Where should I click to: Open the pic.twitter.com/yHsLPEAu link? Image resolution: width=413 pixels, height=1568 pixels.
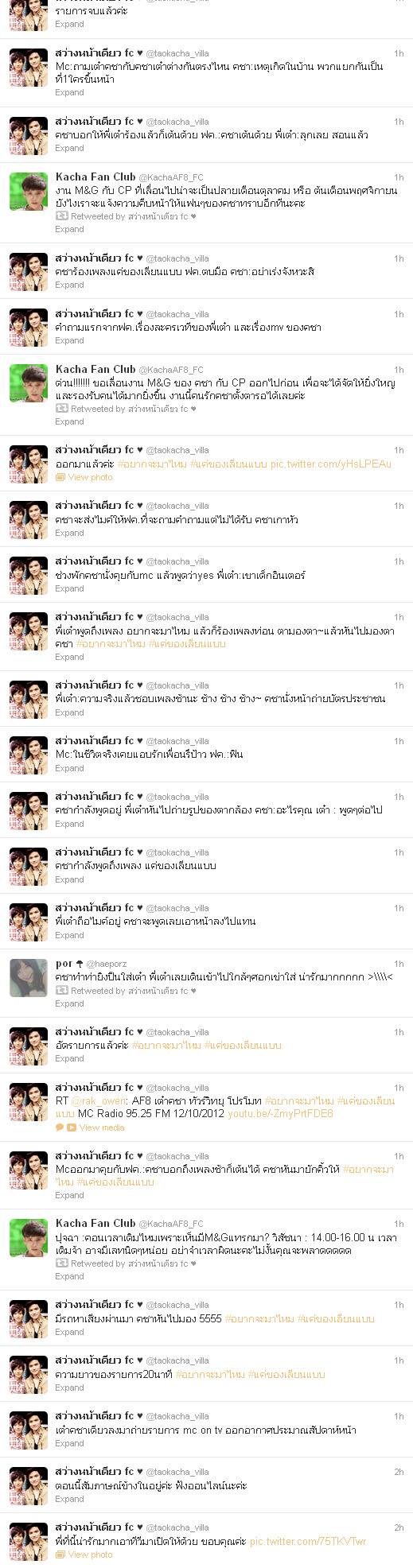pyautogui.click(x=331, y=464)
